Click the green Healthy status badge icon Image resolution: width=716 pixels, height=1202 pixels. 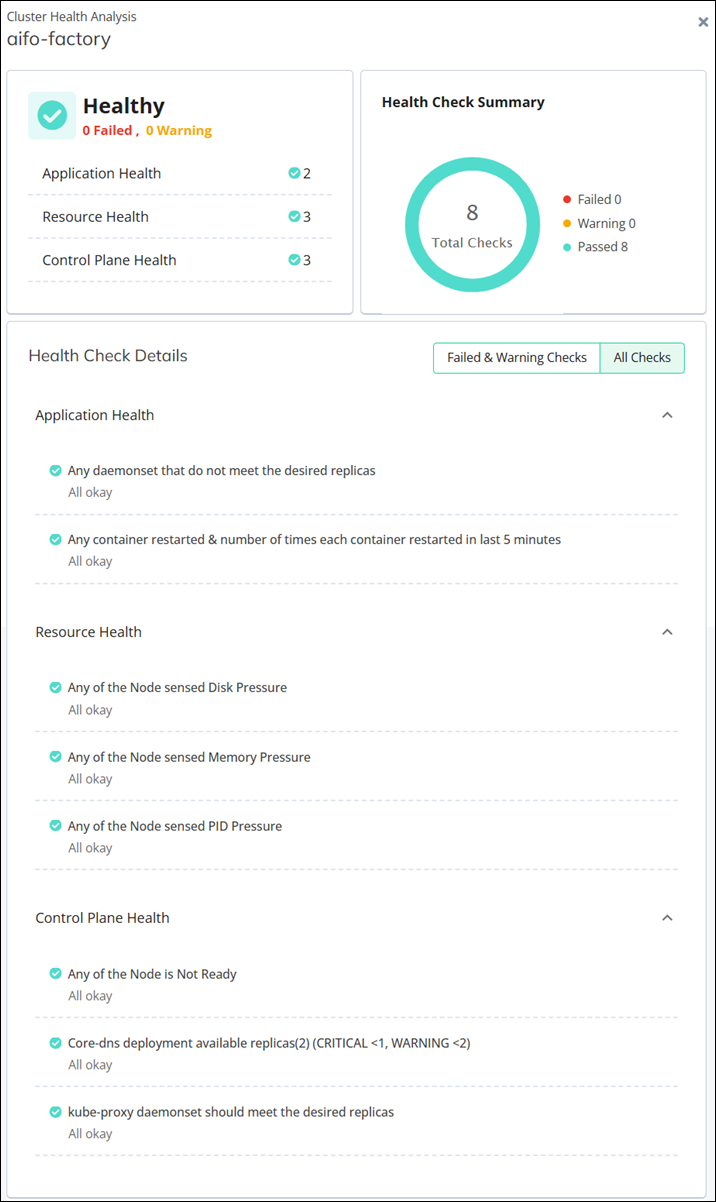(x=51, y=115)
